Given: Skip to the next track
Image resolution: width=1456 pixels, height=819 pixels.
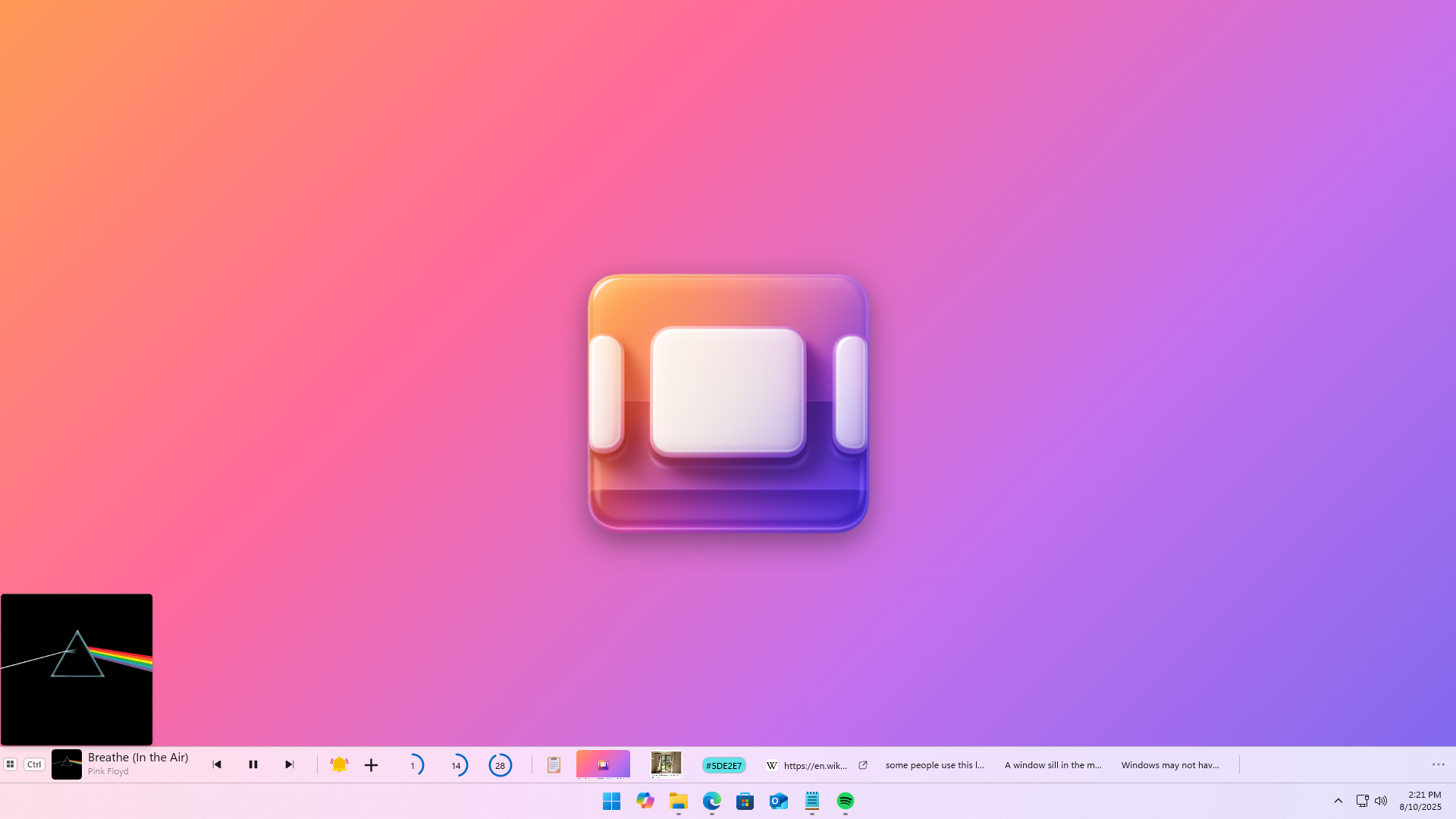Looking at the screenshot, I should (x=289, y=764).
